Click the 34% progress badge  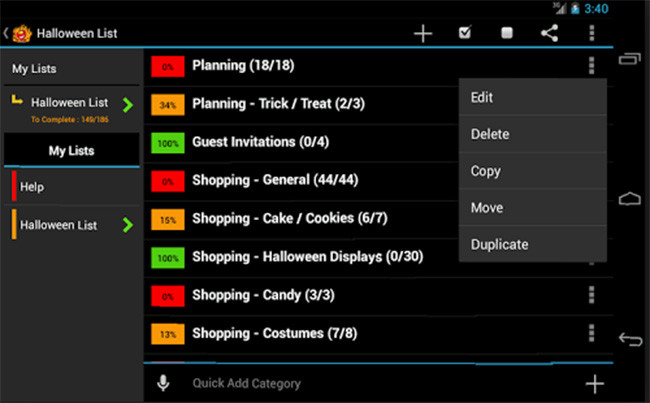167,104
